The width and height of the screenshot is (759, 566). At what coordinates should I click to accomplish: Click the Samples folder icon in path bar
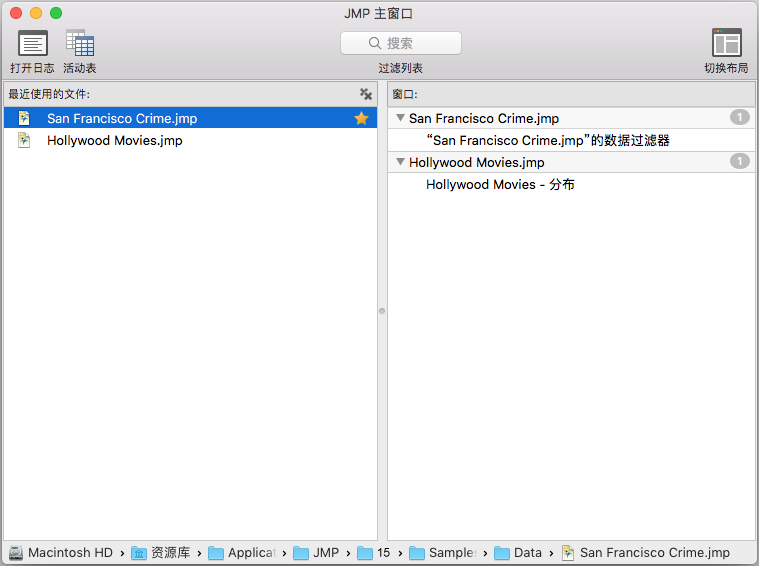click(417, 553)
